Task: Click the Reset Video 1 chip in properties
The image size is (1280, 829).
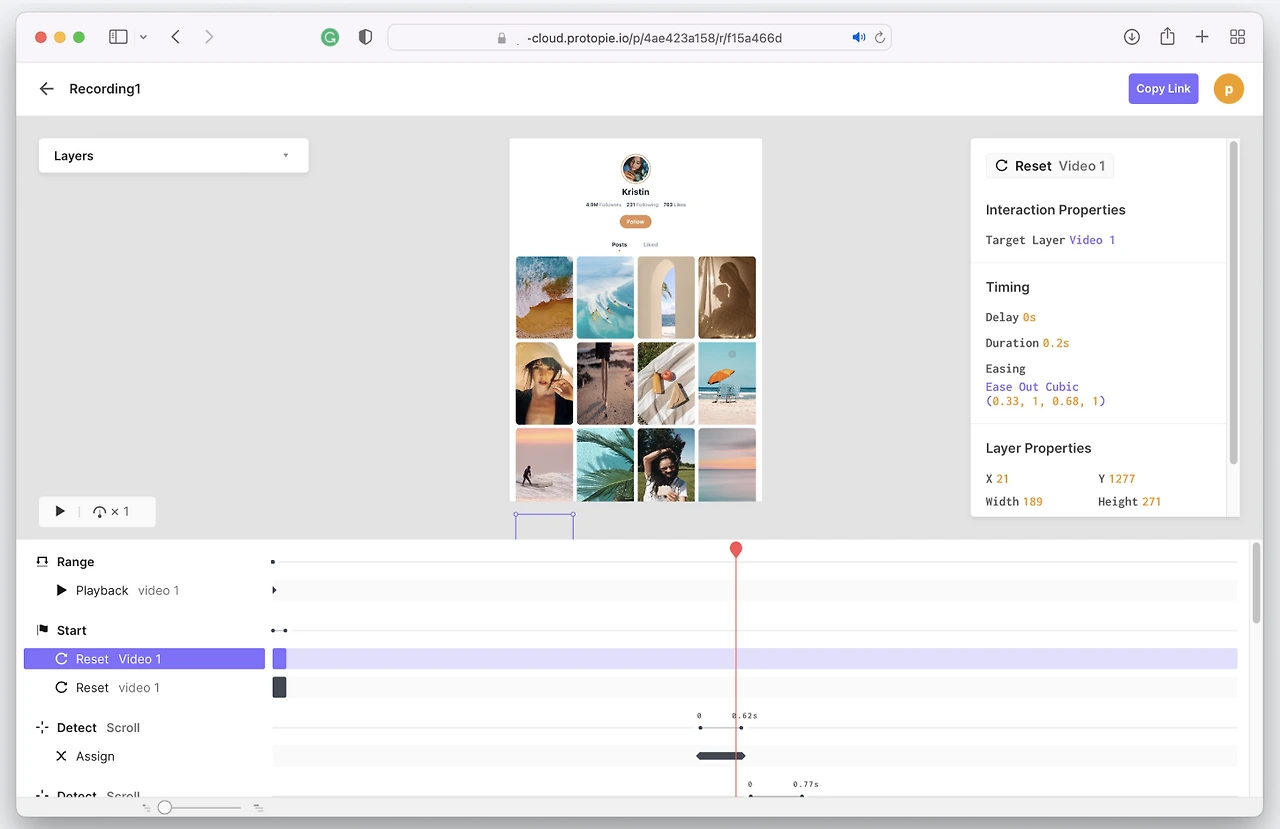Action: click(x=1050, y=166)
